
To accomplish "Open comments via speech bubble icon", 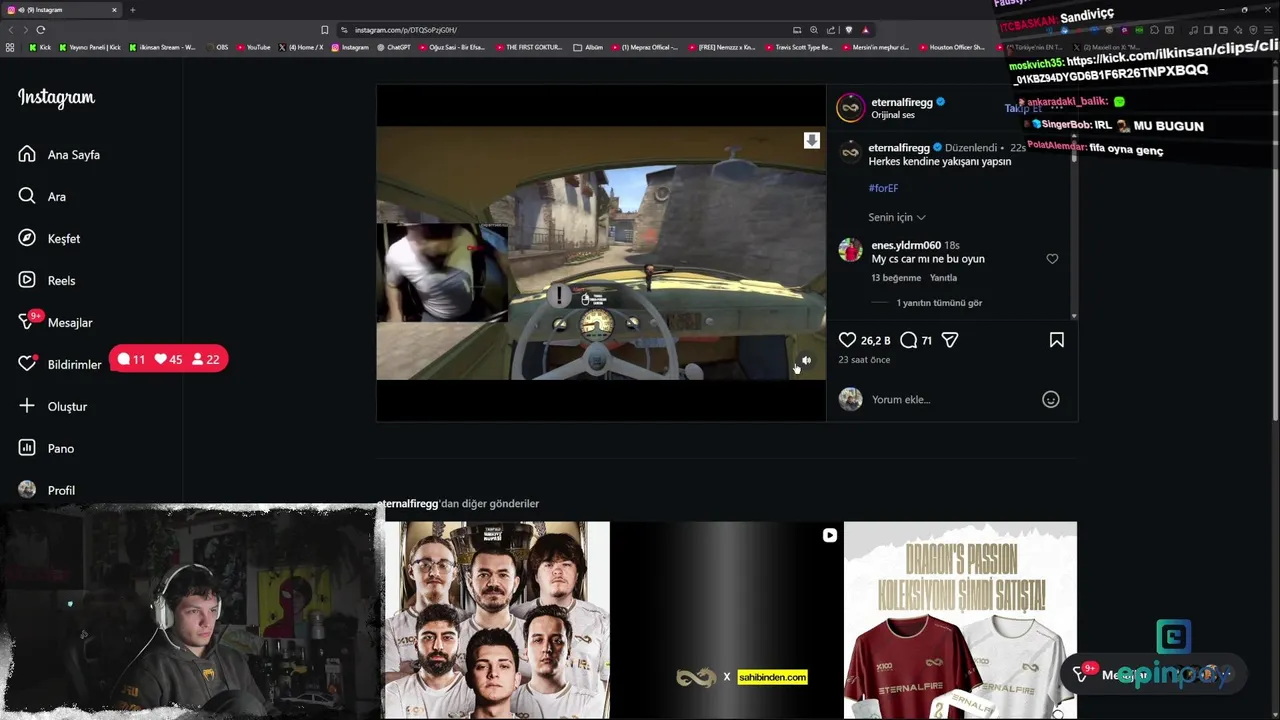I will coord(908,340).
